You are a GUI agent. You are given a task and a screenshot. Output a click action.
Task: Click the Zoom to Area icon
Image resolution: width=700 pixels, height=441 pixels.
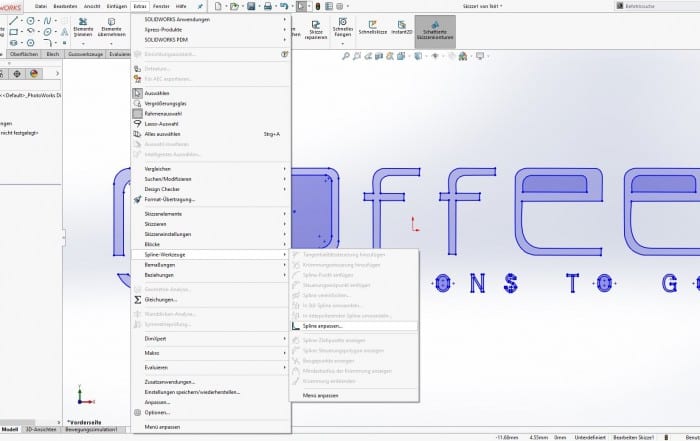[x=357, y=56]
